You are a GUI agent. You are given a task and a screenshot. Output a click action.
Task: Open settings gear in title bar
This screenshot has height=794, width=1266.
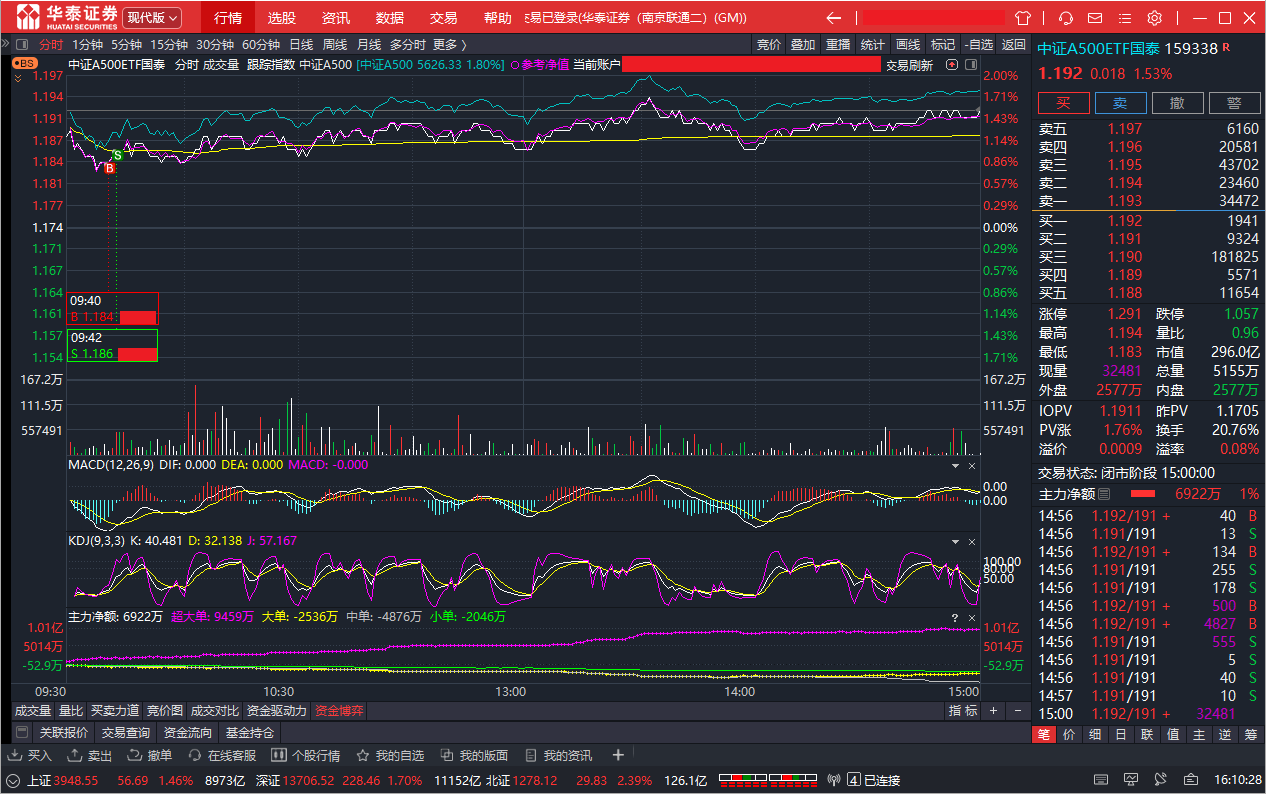click(1154, 18)
